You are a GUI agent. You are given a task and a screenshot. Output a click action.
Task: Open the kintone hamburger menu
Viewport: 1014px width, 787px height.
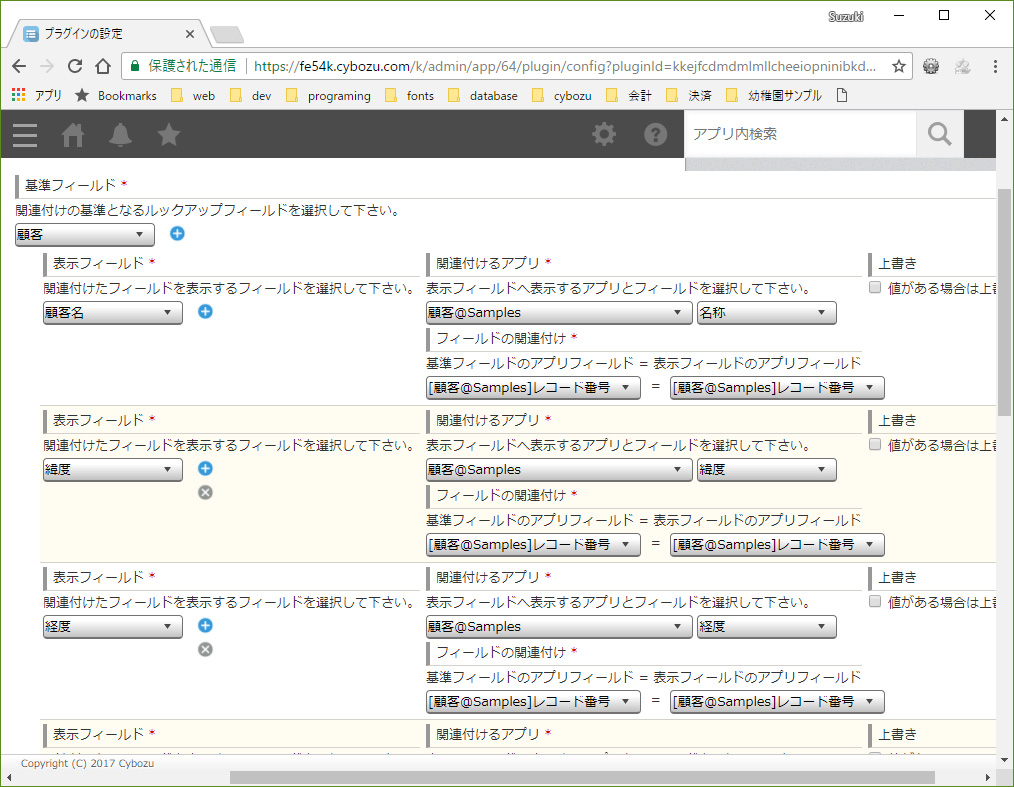pyautogui.click(x=25, y=135)
